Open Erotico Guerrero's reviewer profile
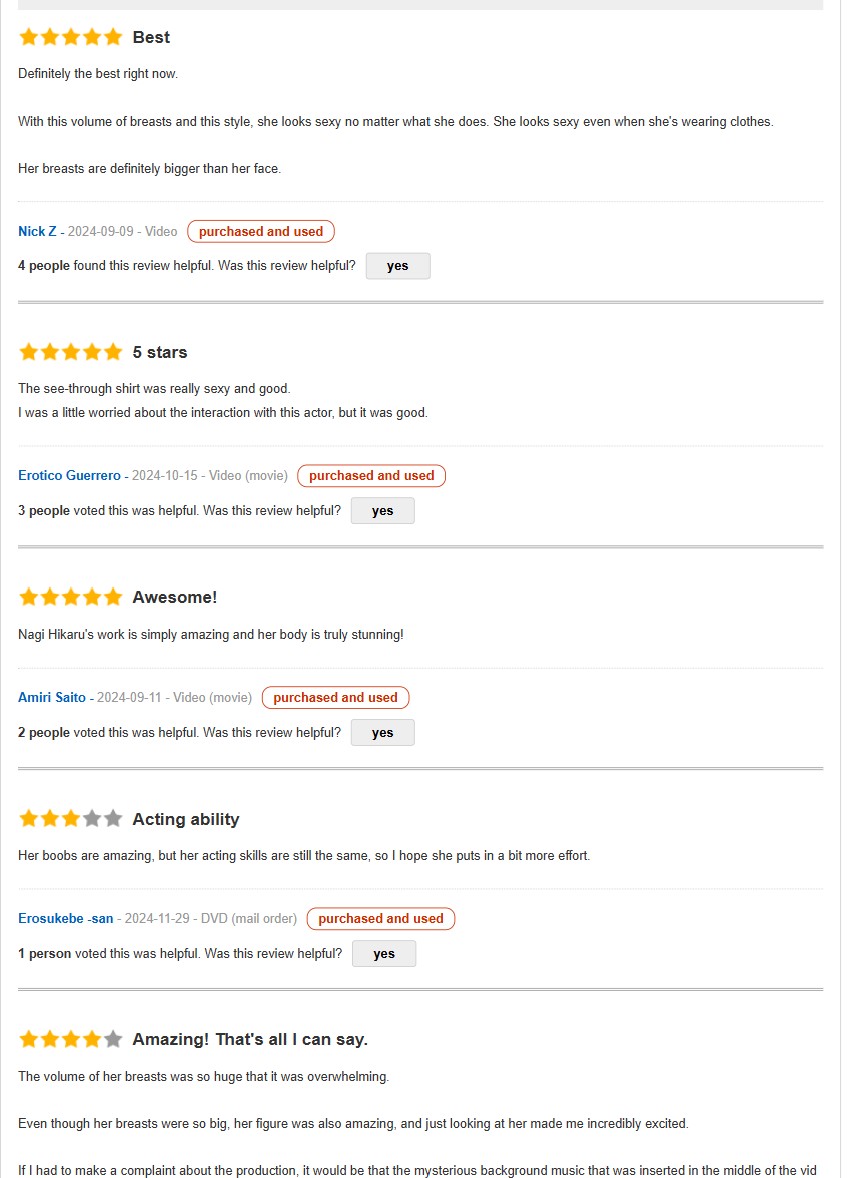 pos(69,476)
